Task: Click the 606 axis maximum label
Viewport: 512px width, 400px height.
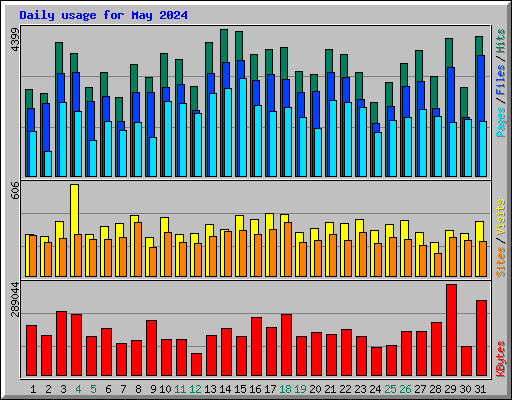Action: click(15, 190)
